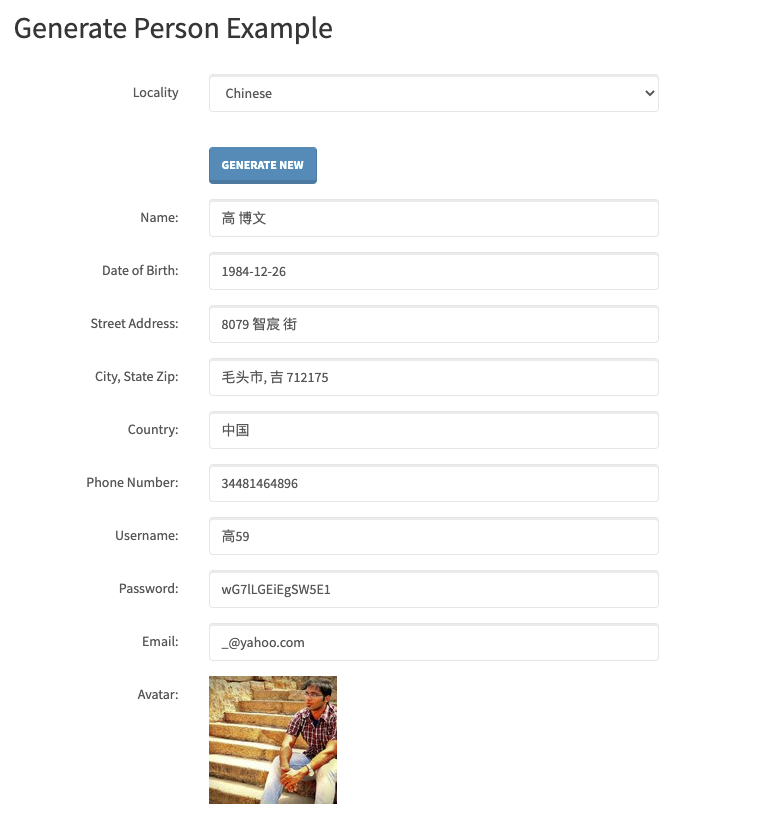
Task: Click into the Street Address field
Action: [x=434, y=324]
